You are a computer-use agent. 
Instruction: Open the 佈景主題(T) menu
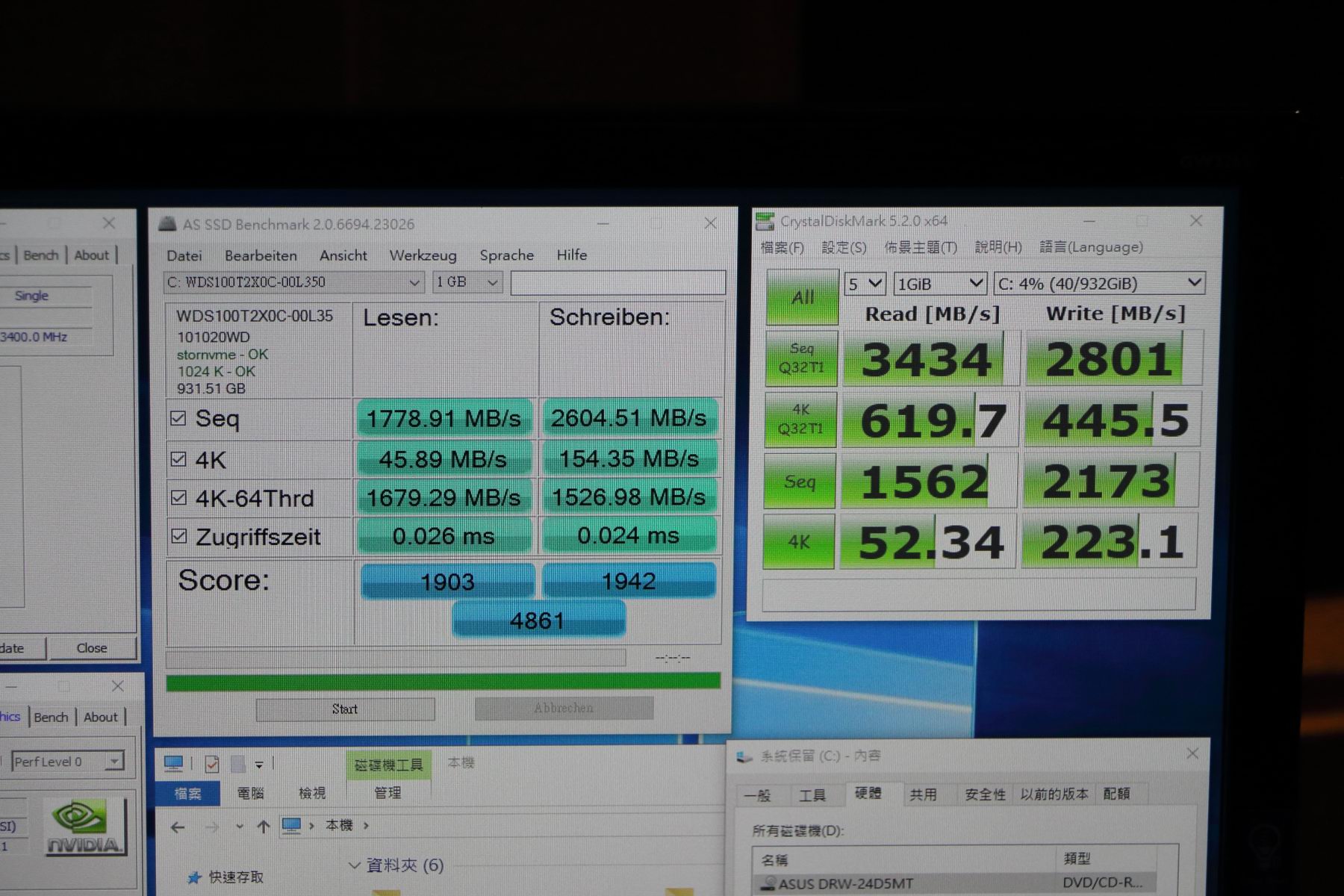pos(921,247)
